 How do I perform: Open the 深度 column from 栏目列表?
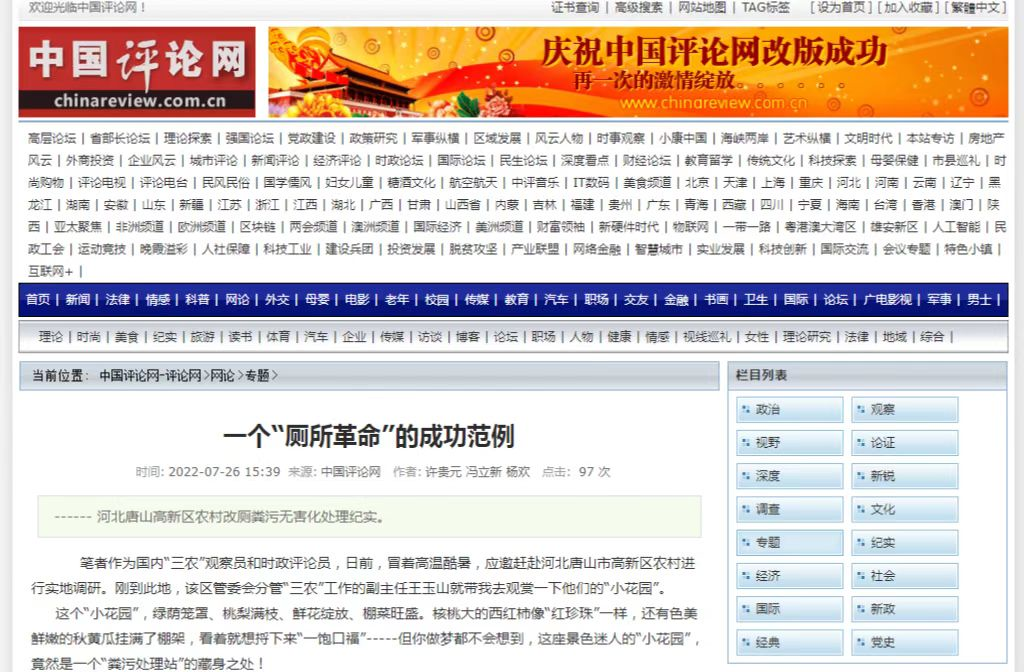789,477
